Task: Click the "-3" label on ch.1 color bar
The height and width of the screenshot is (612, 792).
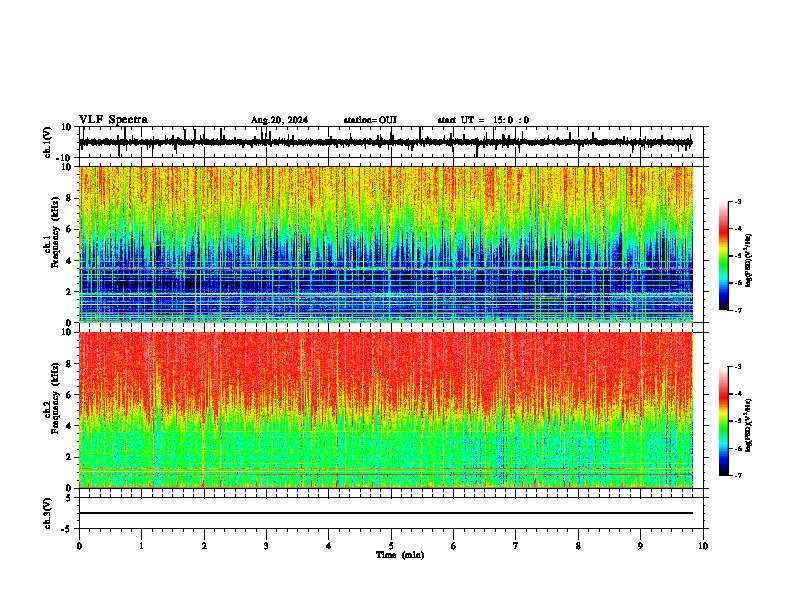Action: (x=737, y=201)
